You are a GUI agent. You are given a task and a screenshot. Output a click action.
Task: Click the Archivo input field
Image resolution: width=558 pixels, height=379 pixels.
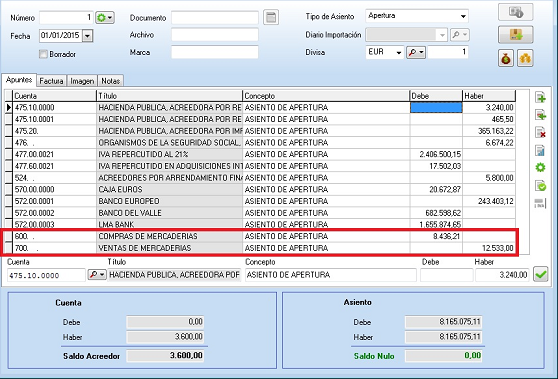click(215, 35)
